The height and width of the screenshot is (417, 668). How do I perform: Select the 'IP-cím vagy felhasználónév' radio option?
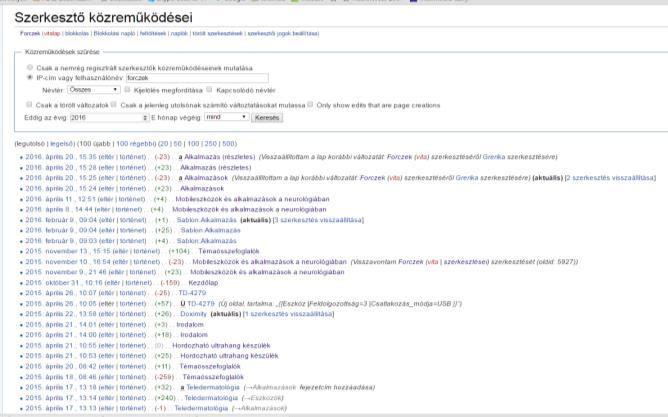[30, 78]
